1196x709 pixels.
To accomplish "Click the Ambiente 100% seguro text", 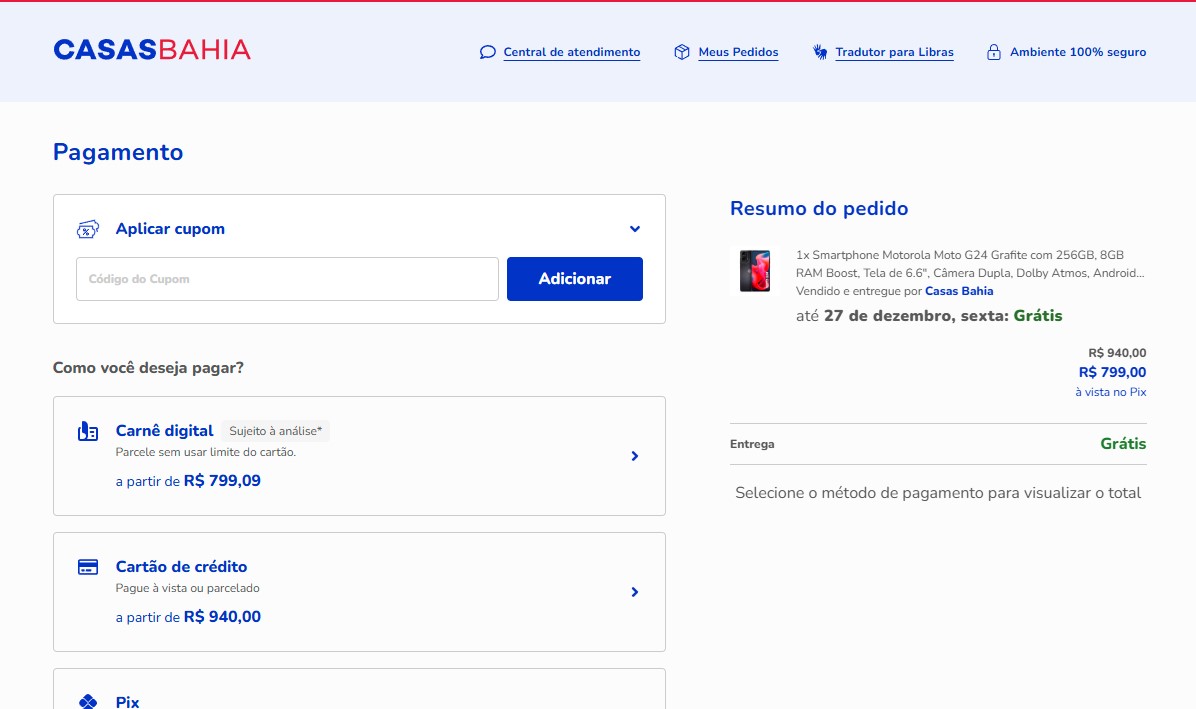I will [x=1078, y=52].
